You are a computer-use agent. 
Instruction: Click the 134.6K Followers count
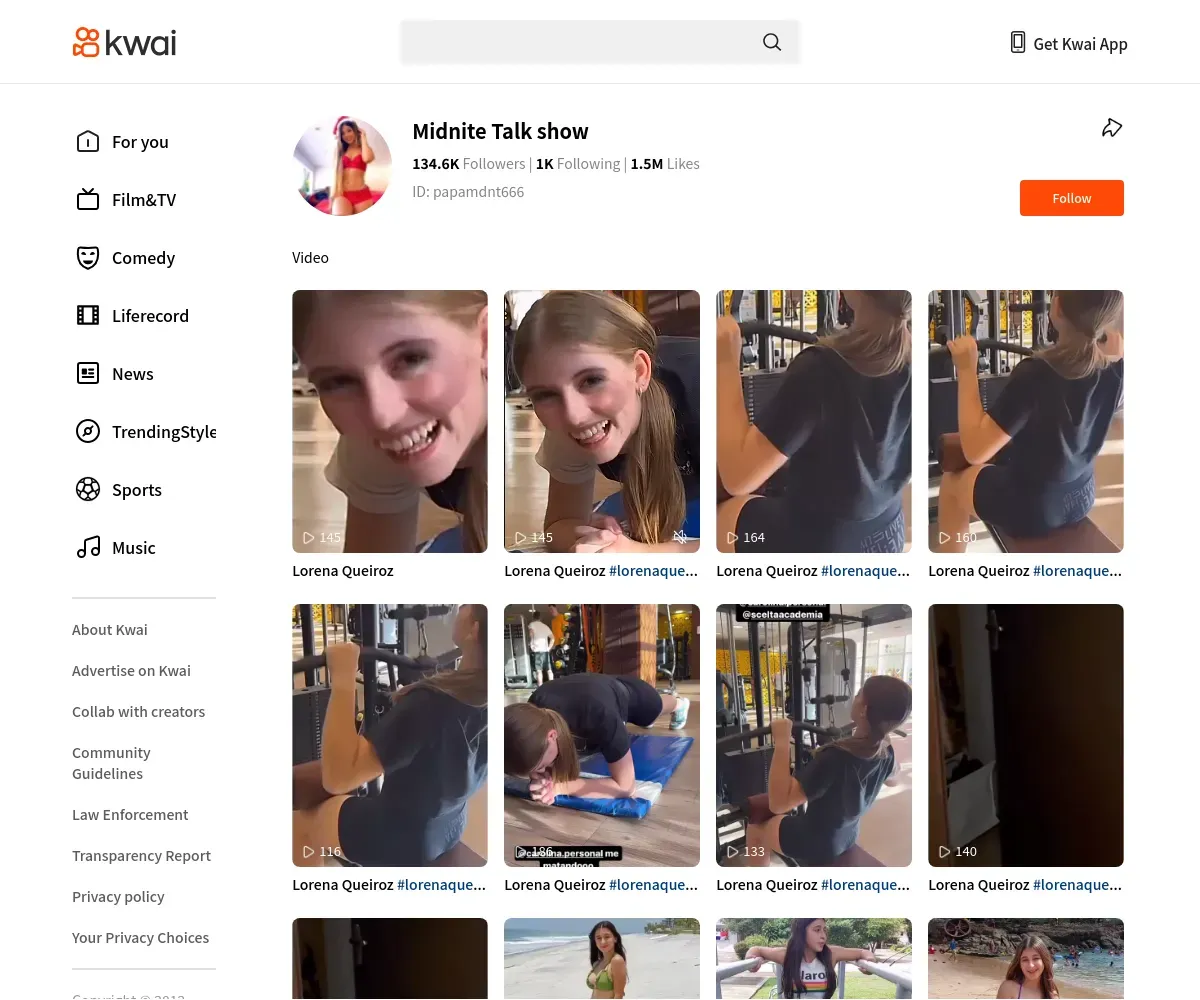(469, 164)
